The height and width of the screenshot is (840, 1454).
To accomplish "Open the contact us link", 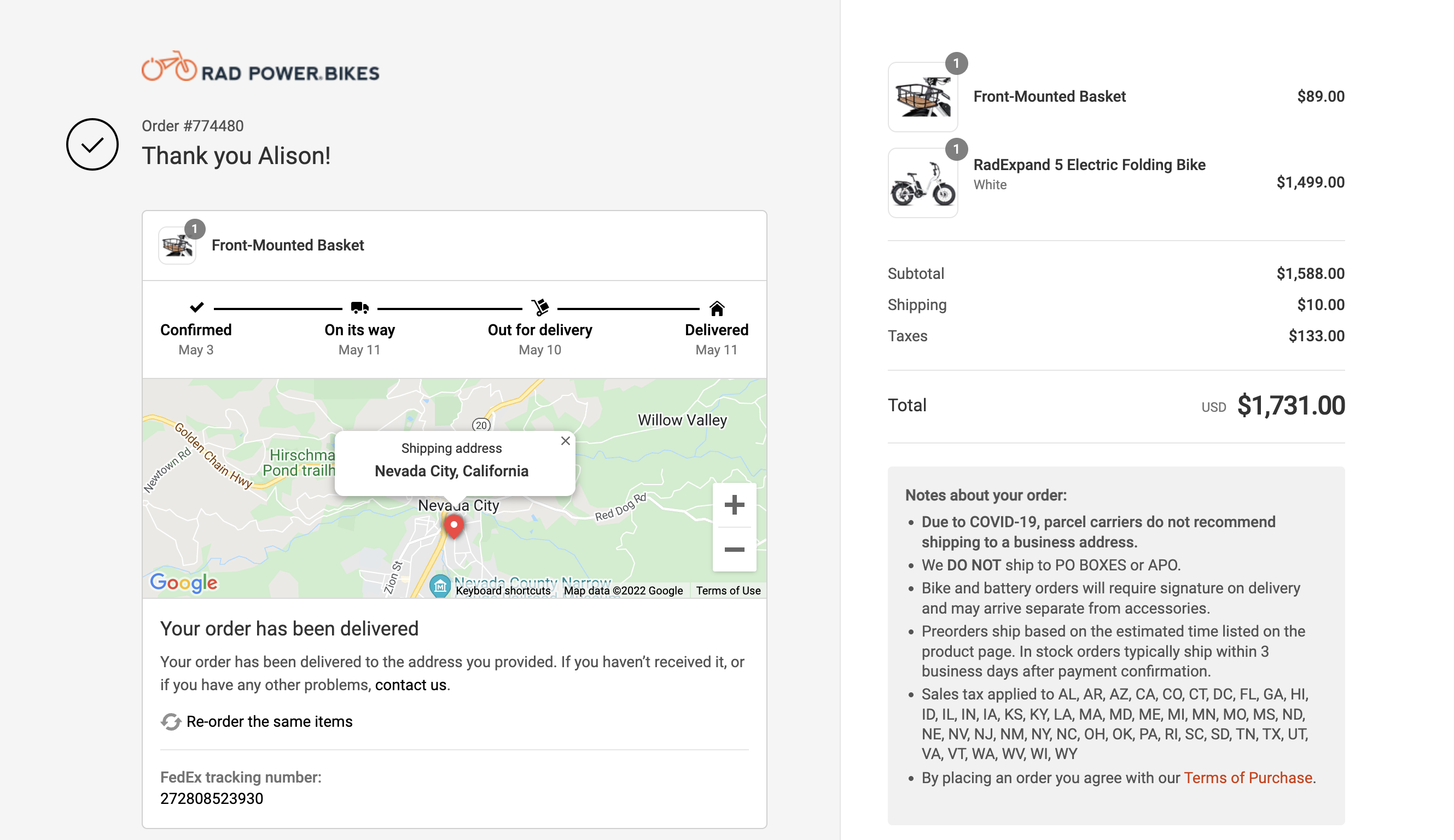I will [410, 685].
